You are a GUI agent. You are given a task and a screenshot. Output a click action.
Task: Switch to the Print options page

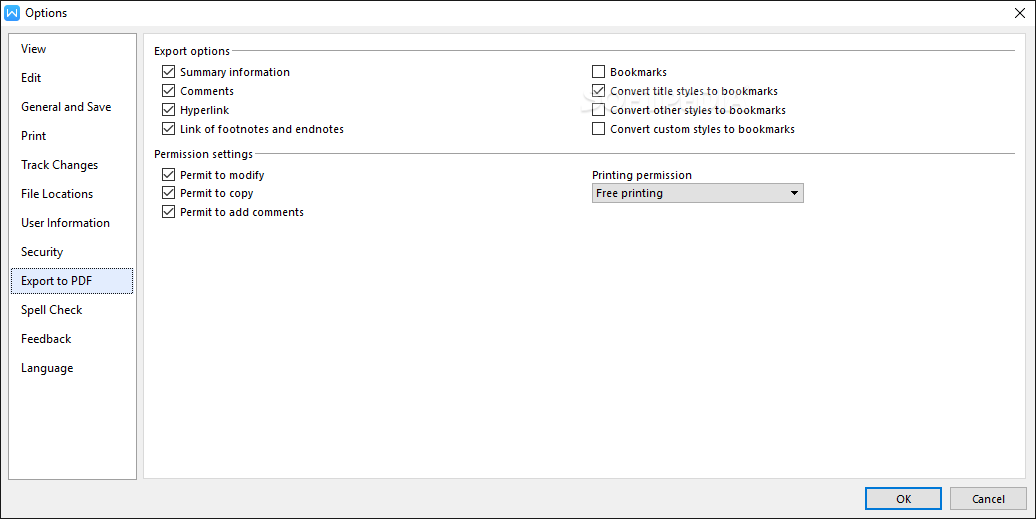click(x=71, y=136)
